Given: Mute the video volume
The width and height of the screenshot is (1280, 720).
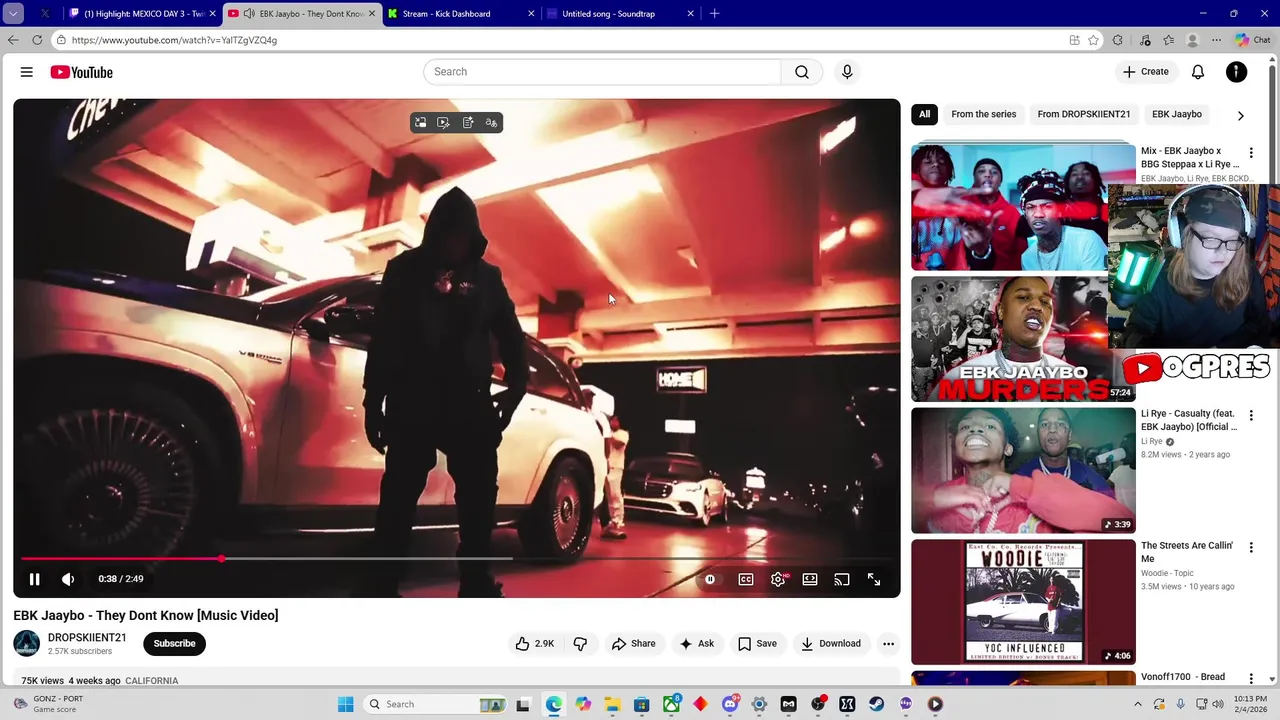Looking at the screenshot, I should (x=68, y=579).
